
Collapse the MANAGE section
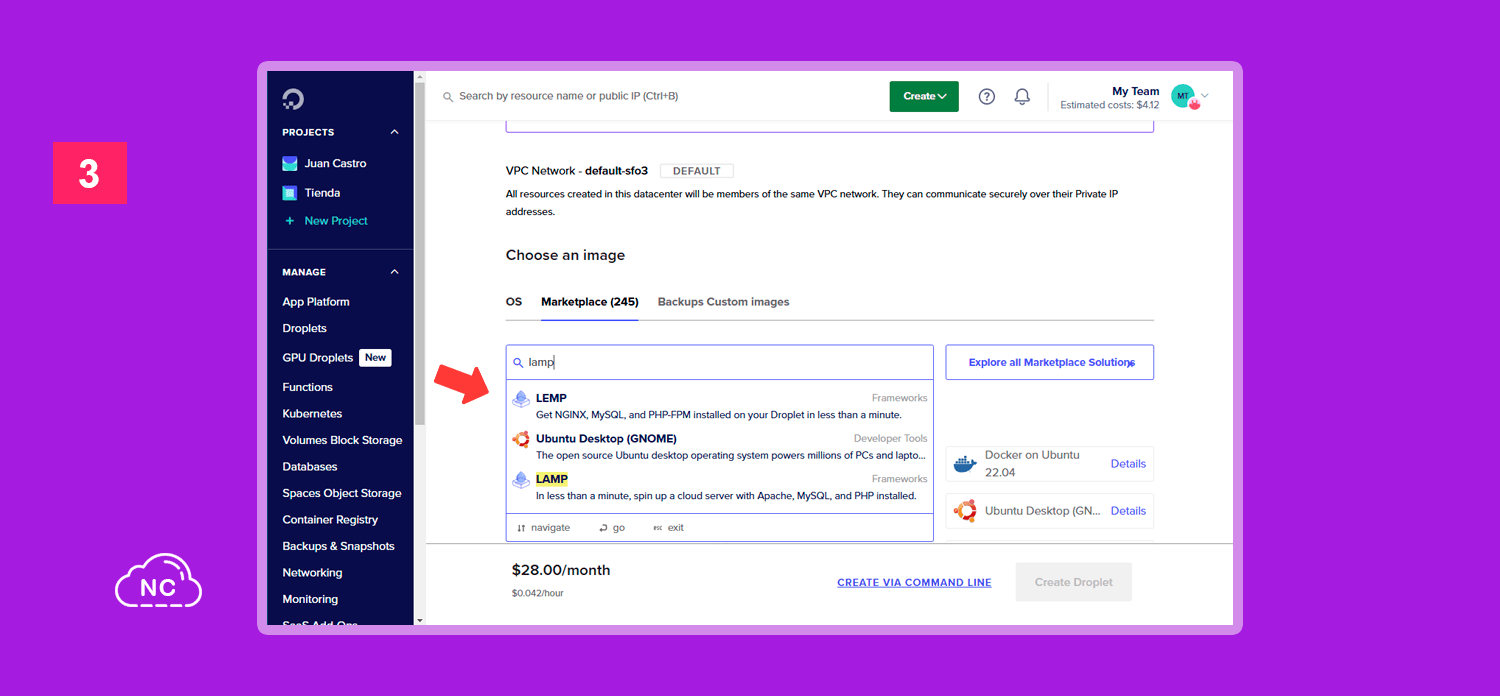pyautogui.click(x=394, y=272)
